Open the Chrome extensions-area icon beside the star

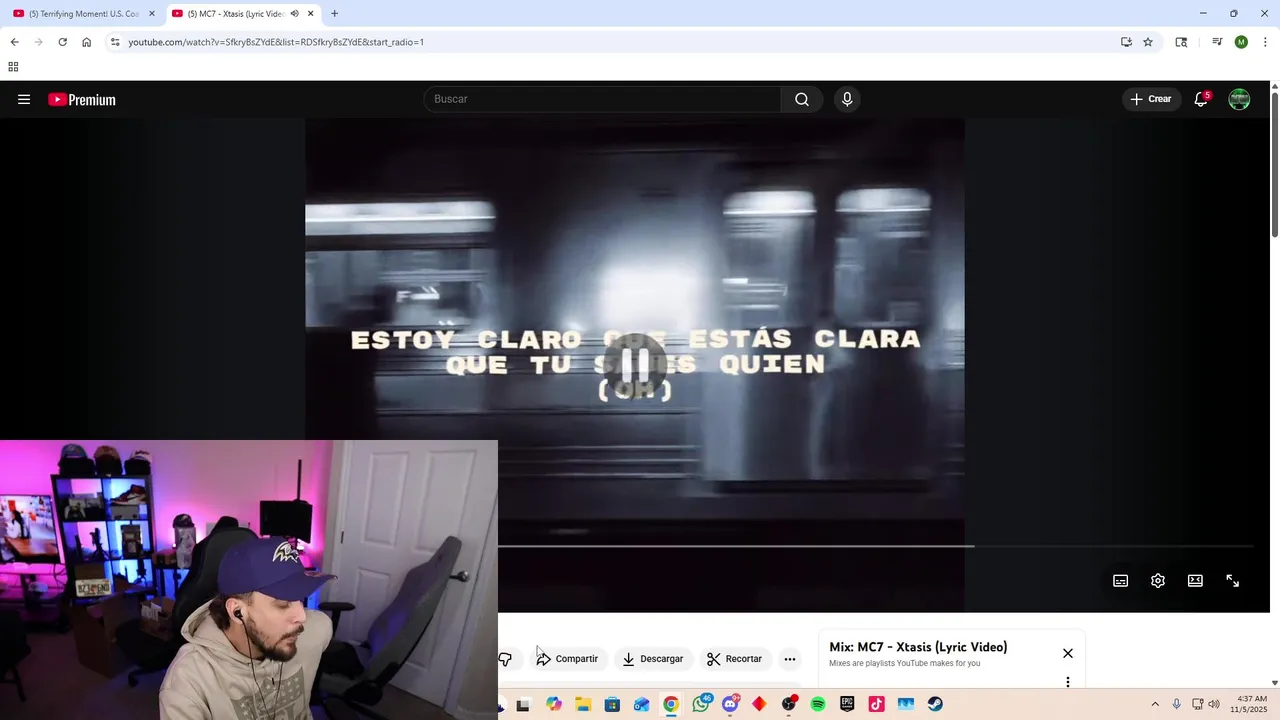(x=1181, y=42)
